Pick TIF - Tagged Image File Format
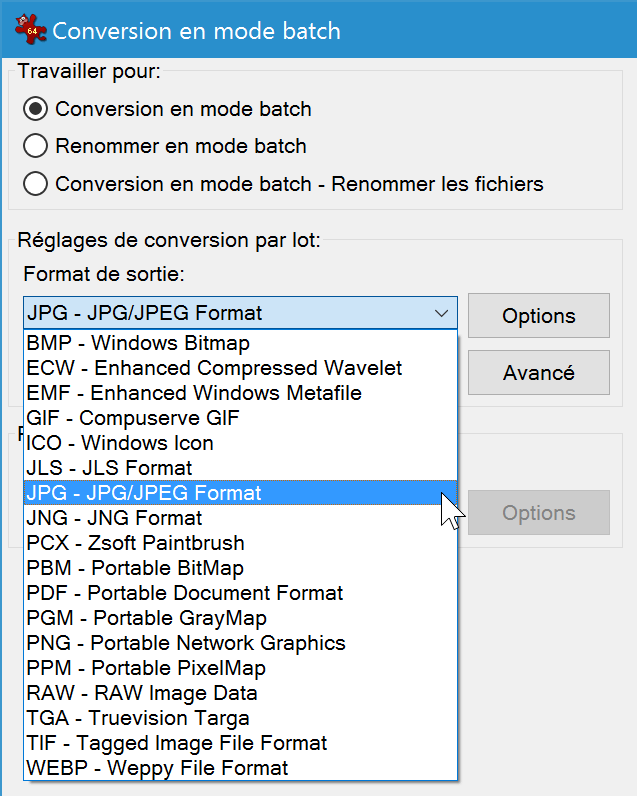 click(241, 743)
